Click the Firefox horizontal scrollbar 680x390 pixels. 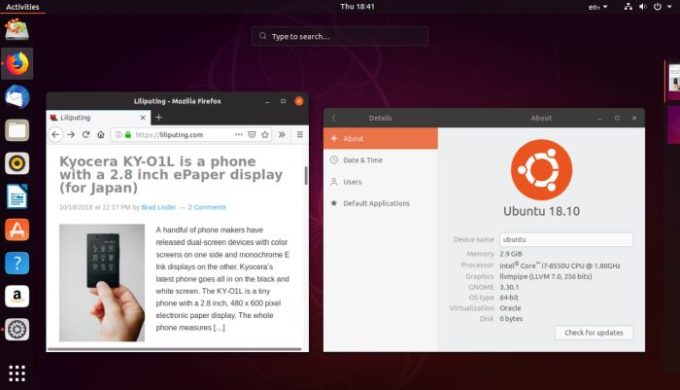tap(175, 349)
